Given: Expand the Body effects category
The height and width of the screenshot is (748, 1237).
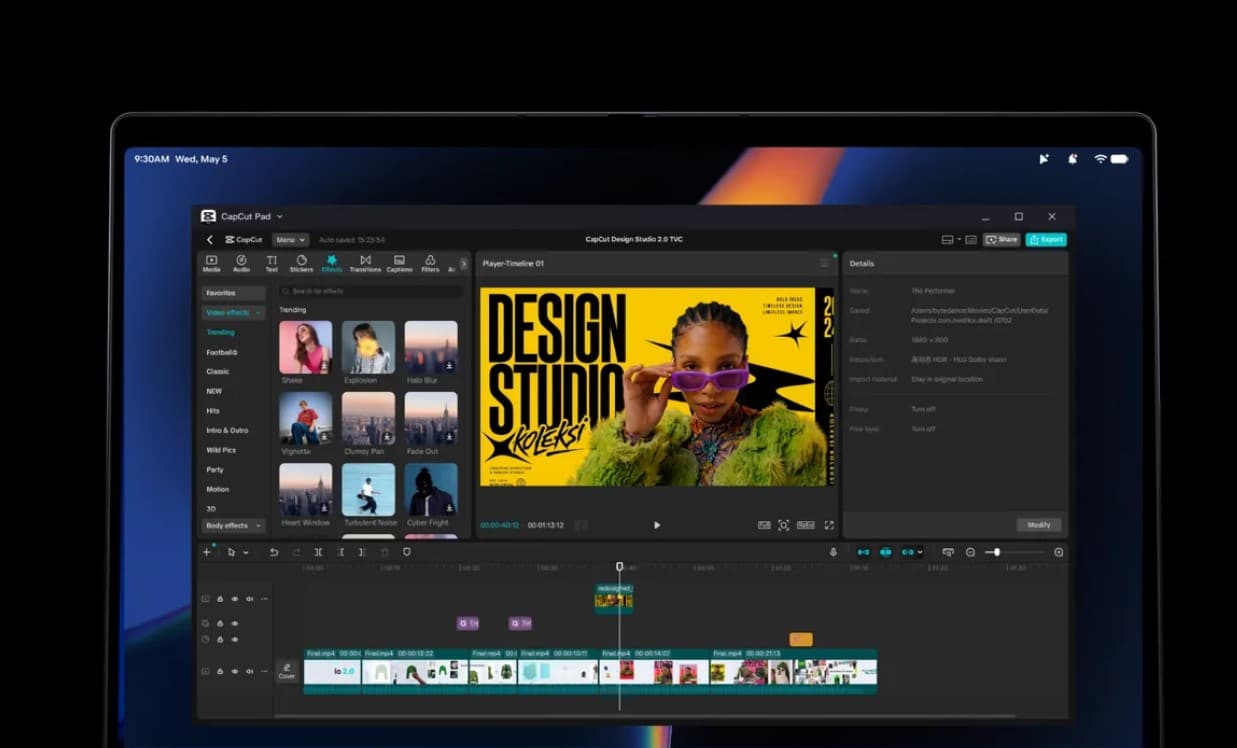Looking at the screenshot, I should pos(234,525).
